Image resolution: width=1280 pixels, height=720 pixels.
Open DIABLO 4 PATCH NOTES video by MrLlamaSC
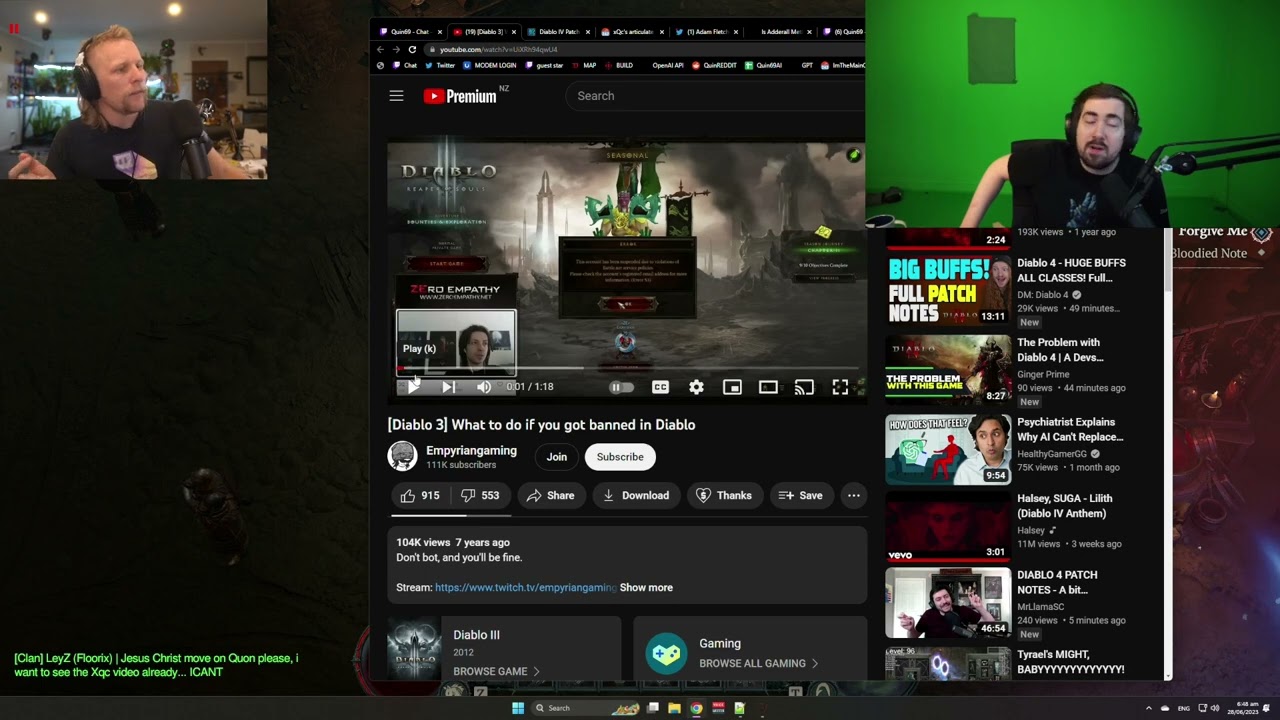1057,582
